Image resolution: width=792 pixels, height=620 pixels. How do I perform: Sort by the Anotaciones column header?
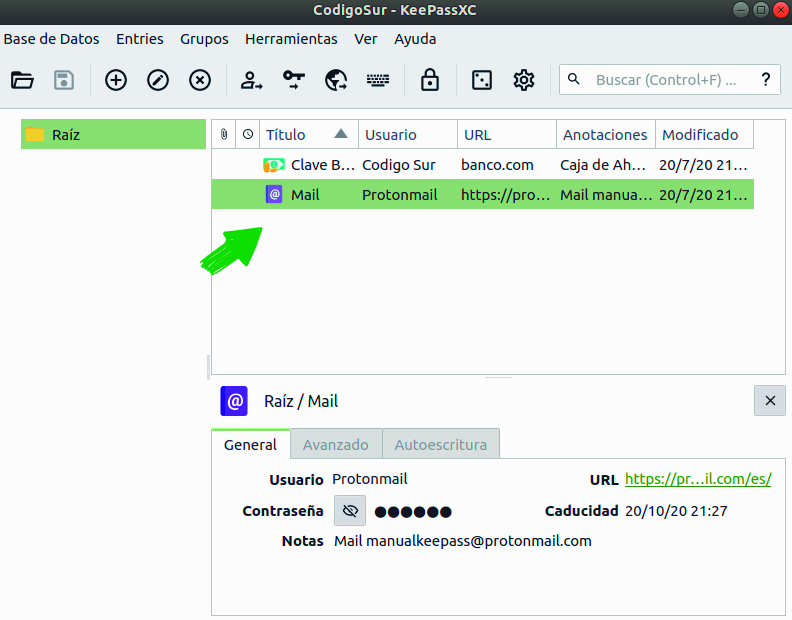tap(606, 134)
